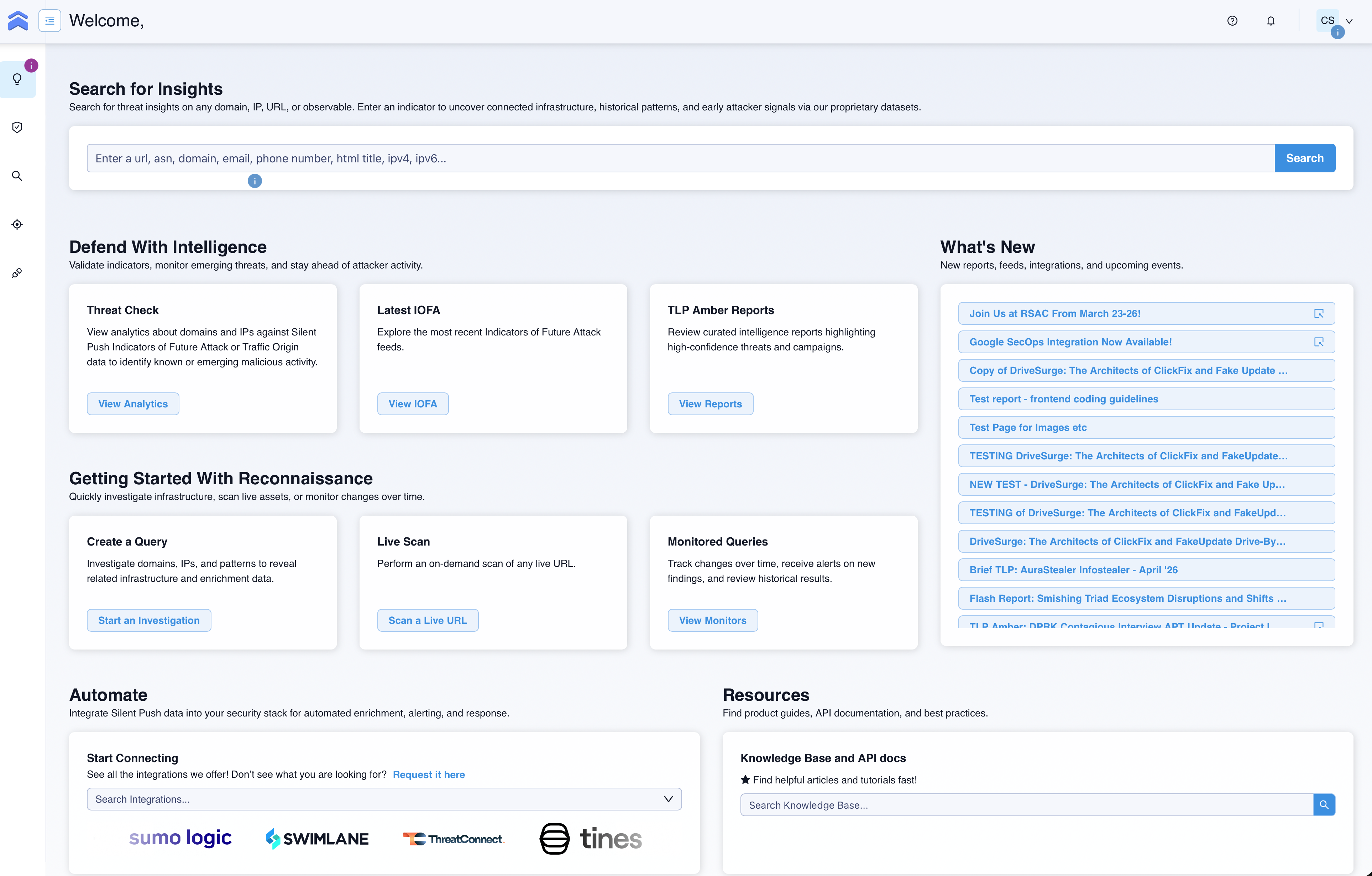Image resolution: width=1372 pixels, height=876 pixels.
Task: Click Knowledge Base and API docs heading
Action: (823, 758)
